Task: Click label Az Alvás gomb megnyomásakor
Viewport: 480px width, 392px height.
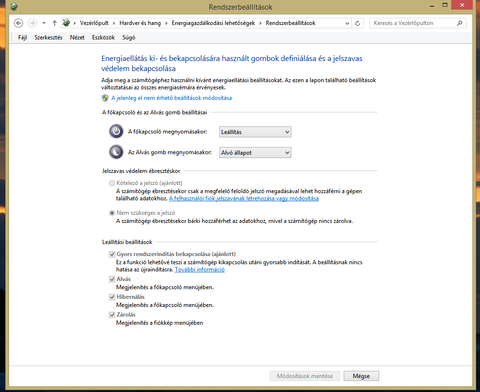Action: (170, 152)
